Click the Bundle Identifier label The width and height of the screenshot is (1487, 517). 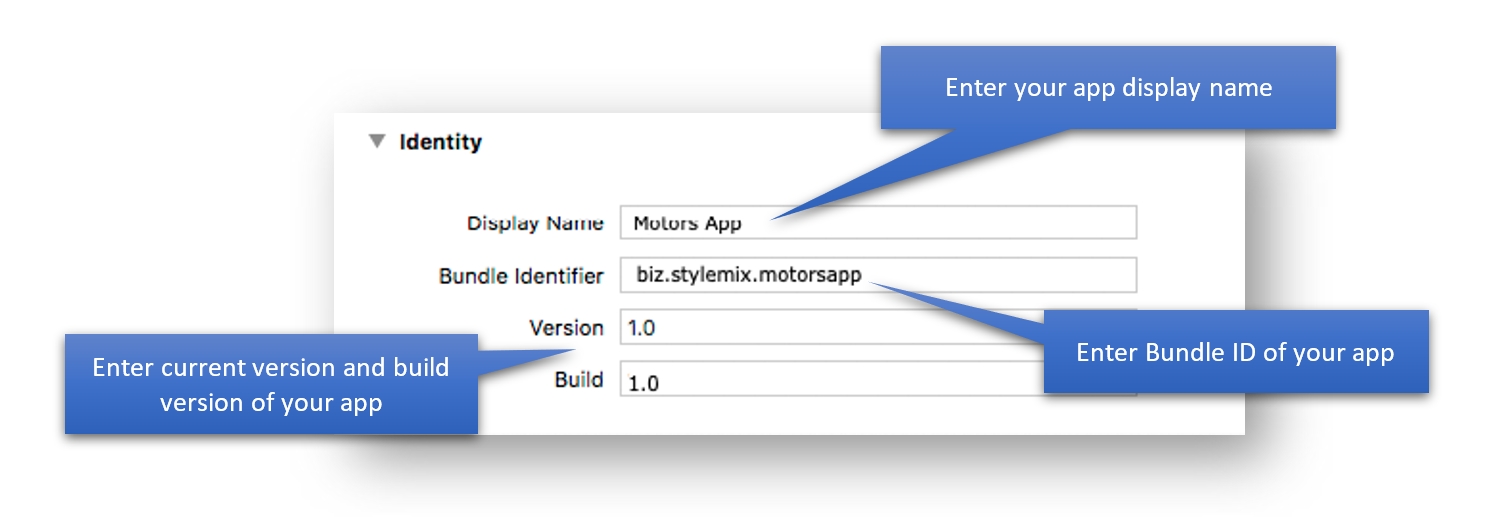pos(521,276)
